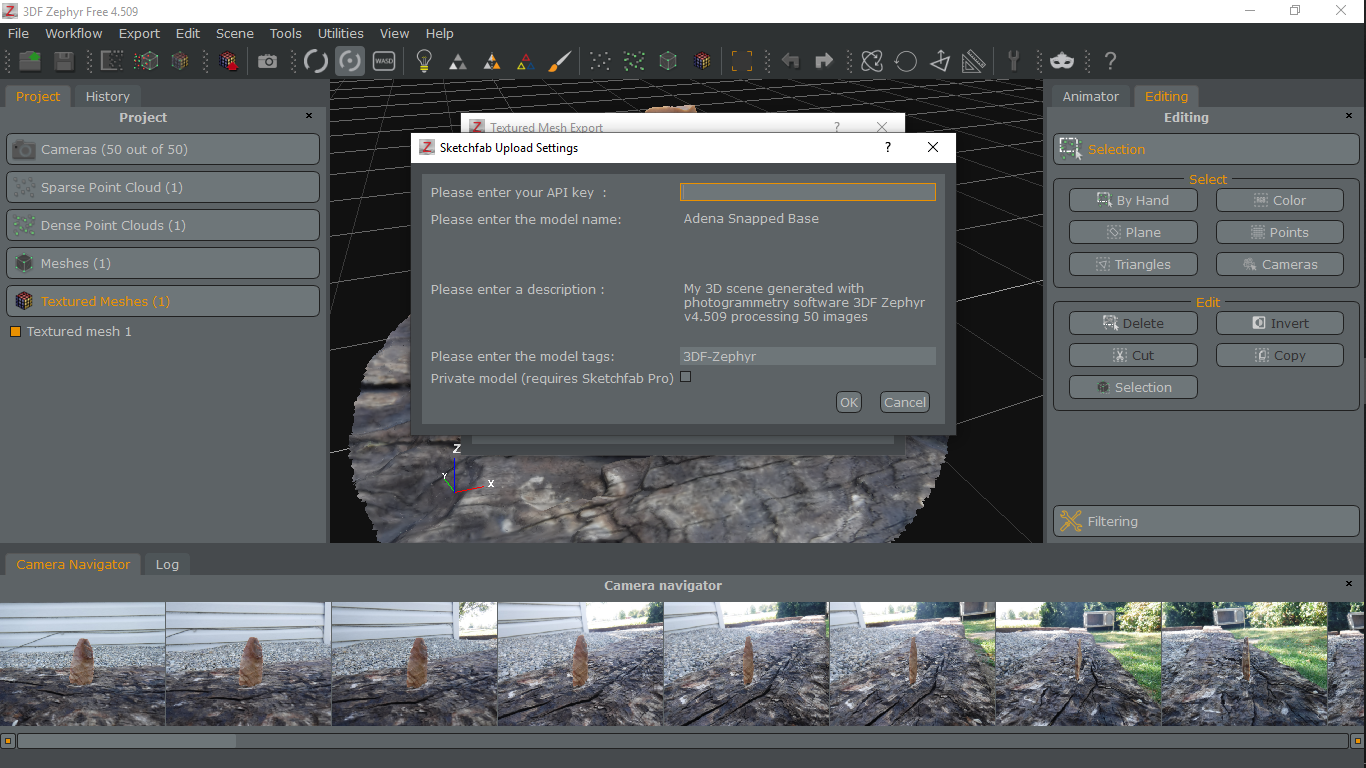Click the undo arrow icon
This screenshot has width=1366, height=768.
coord(790,61)
